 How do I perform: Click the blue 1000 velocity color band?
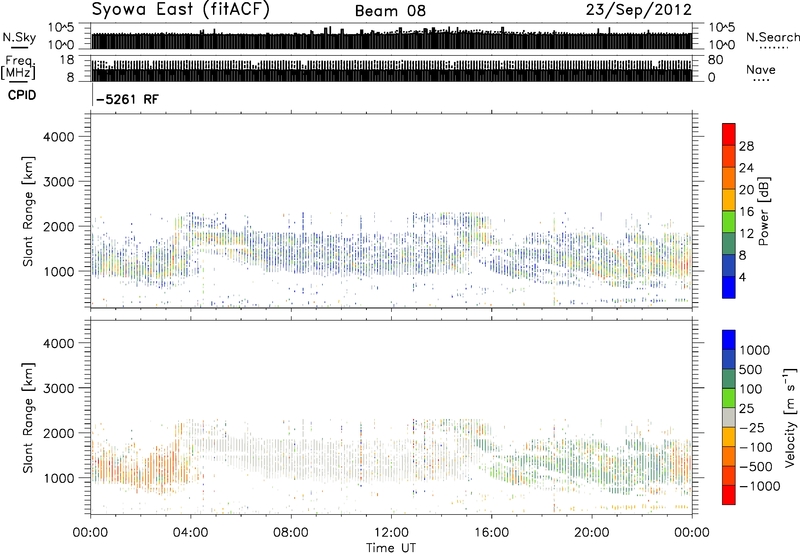click(729, 340)
